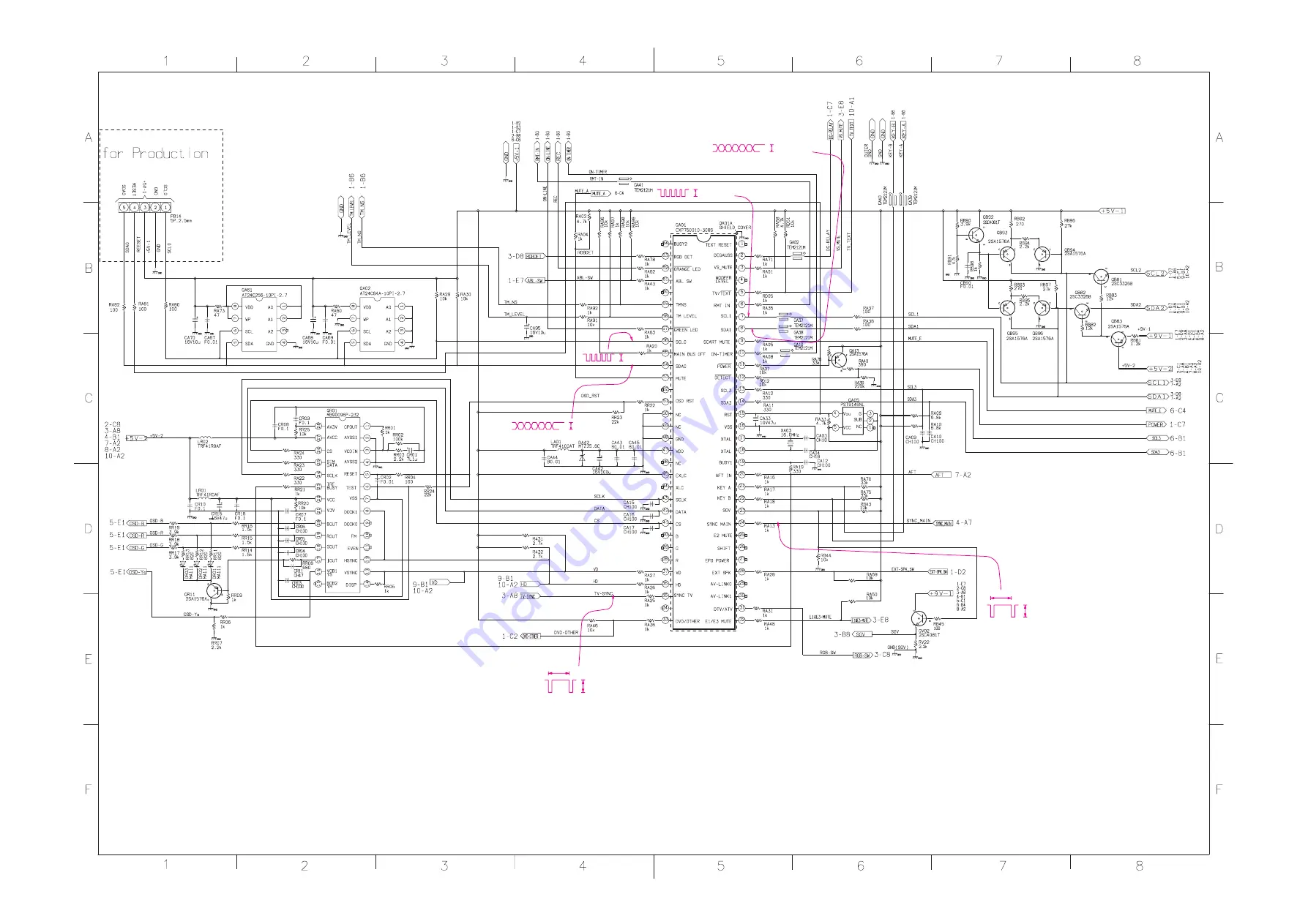Click the SDA2 off-page connector
1308x924 pixels.
[1156, 308]
